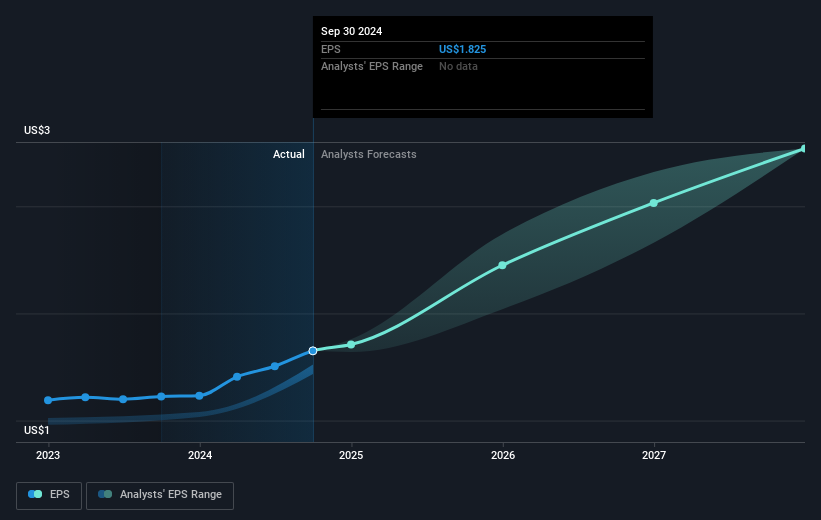Click the 2023 x-axis label
This screenshot has width=821, height=520.
point(48,455)
